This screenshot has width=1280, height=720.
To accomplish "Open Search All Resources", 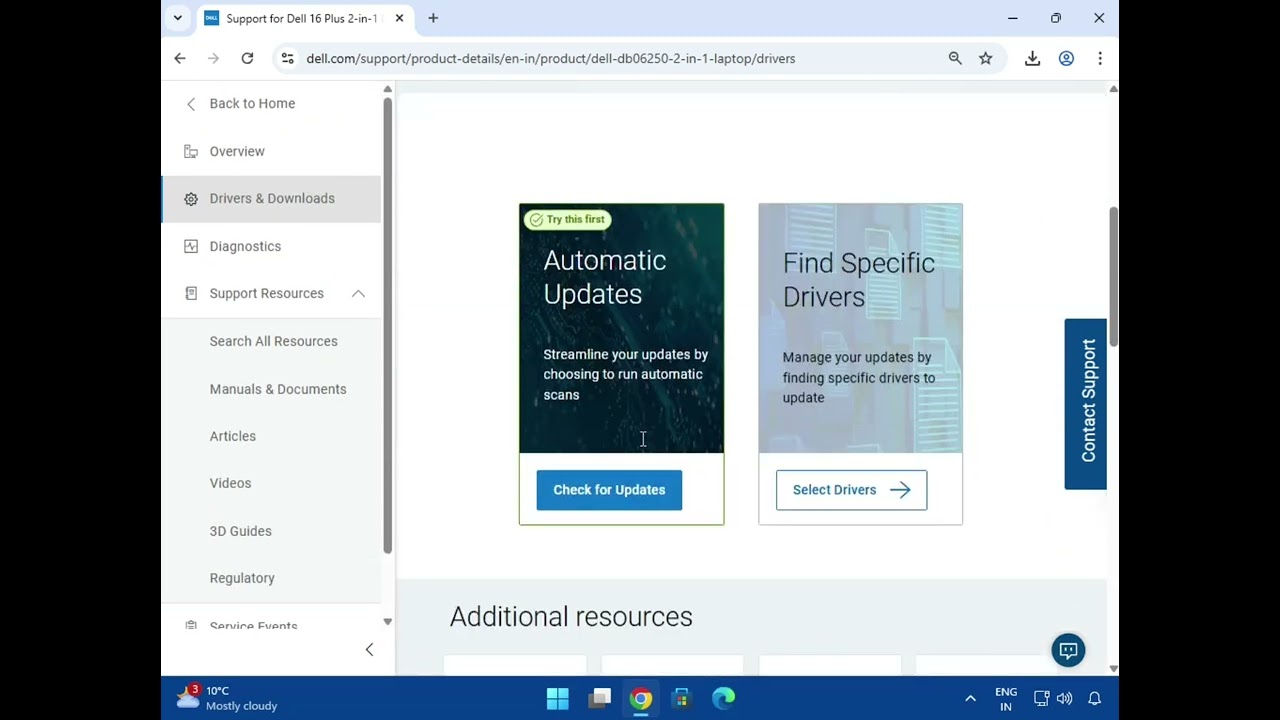I will [273, 341].
